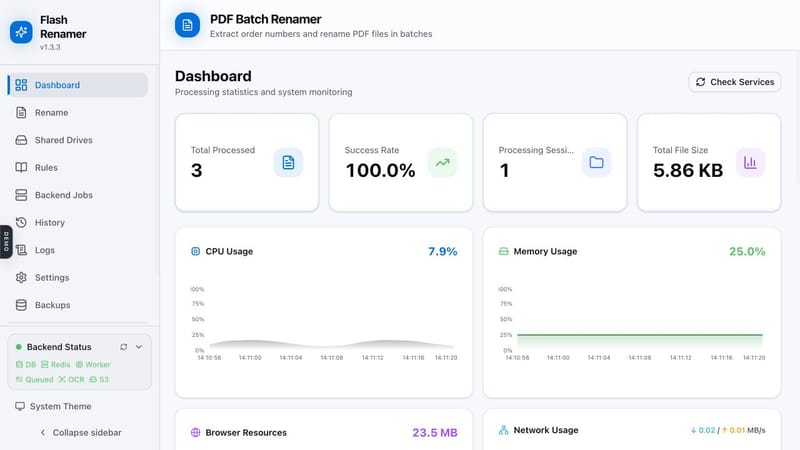The image size is (800, 450).
Task: Click the Total File Size chart icon
Action: 751,162
